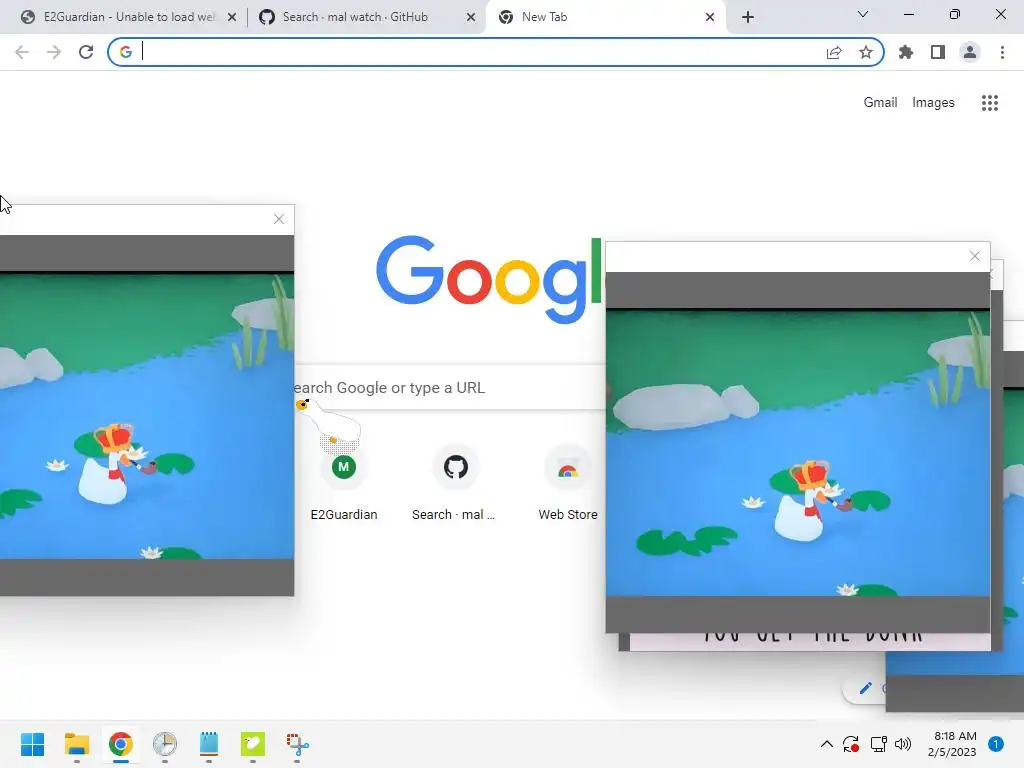
Task: Open a new browser tab with plus
Action: click(x=748, y=18)
